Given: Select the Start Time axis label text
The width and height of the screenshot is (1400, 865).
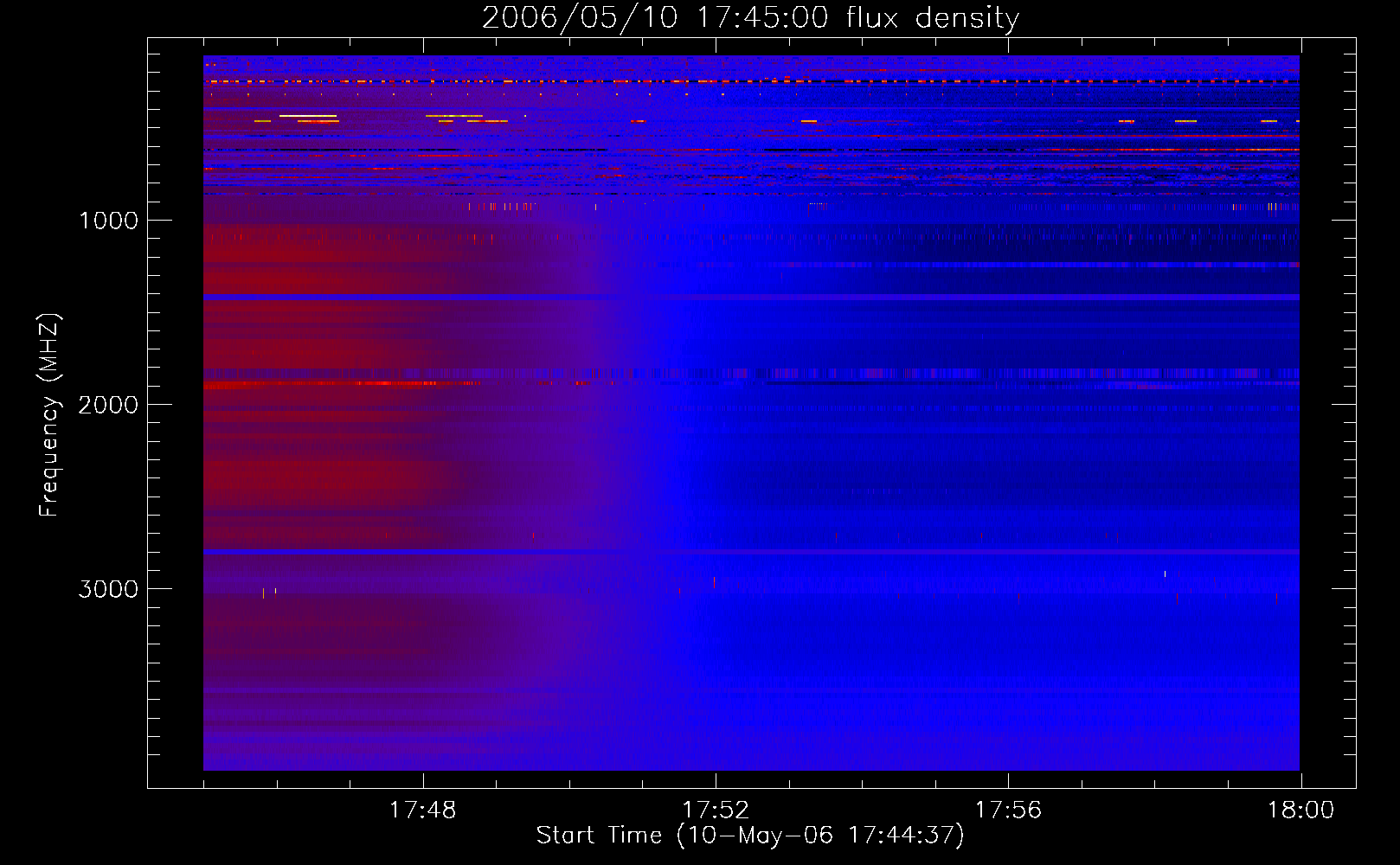Looking at the screenshot, I should [750, 836].
